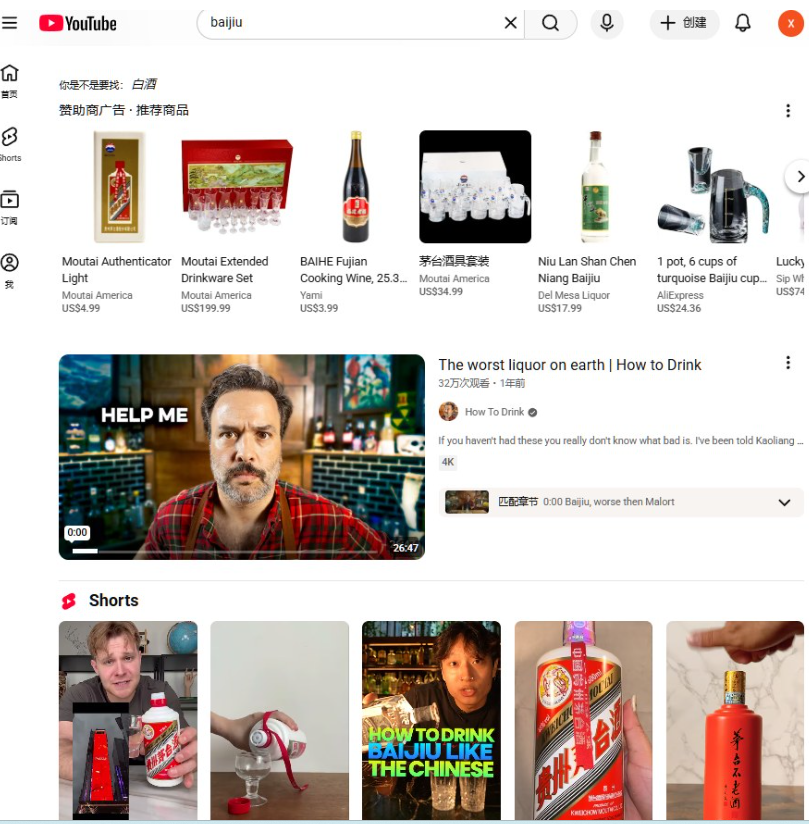This screenshot has height=824, width=809.
Task: Open sponsored products more options menu
Action: [x=787, y=110]
